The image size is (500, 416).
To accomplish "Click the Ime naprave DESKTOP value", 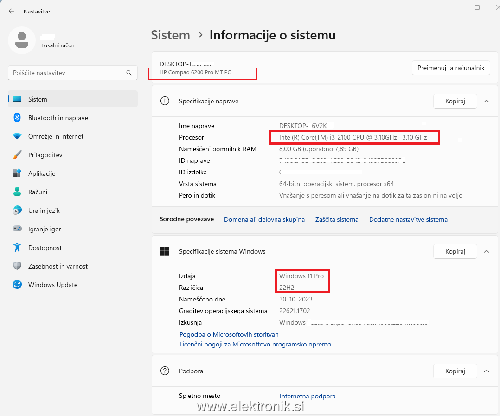I will click(x=303, y=126).
